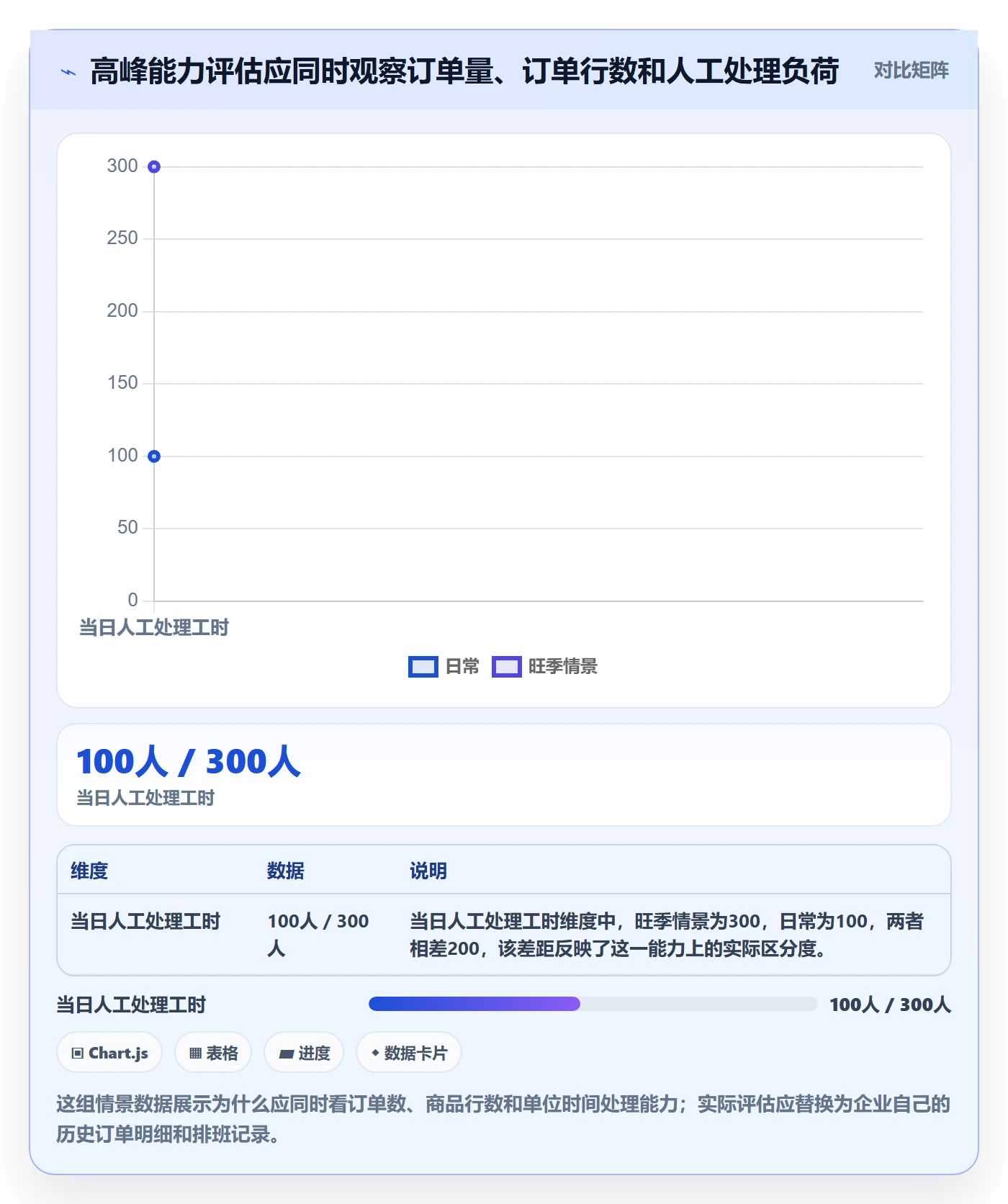Click the data point at 300

pos(154,167)
